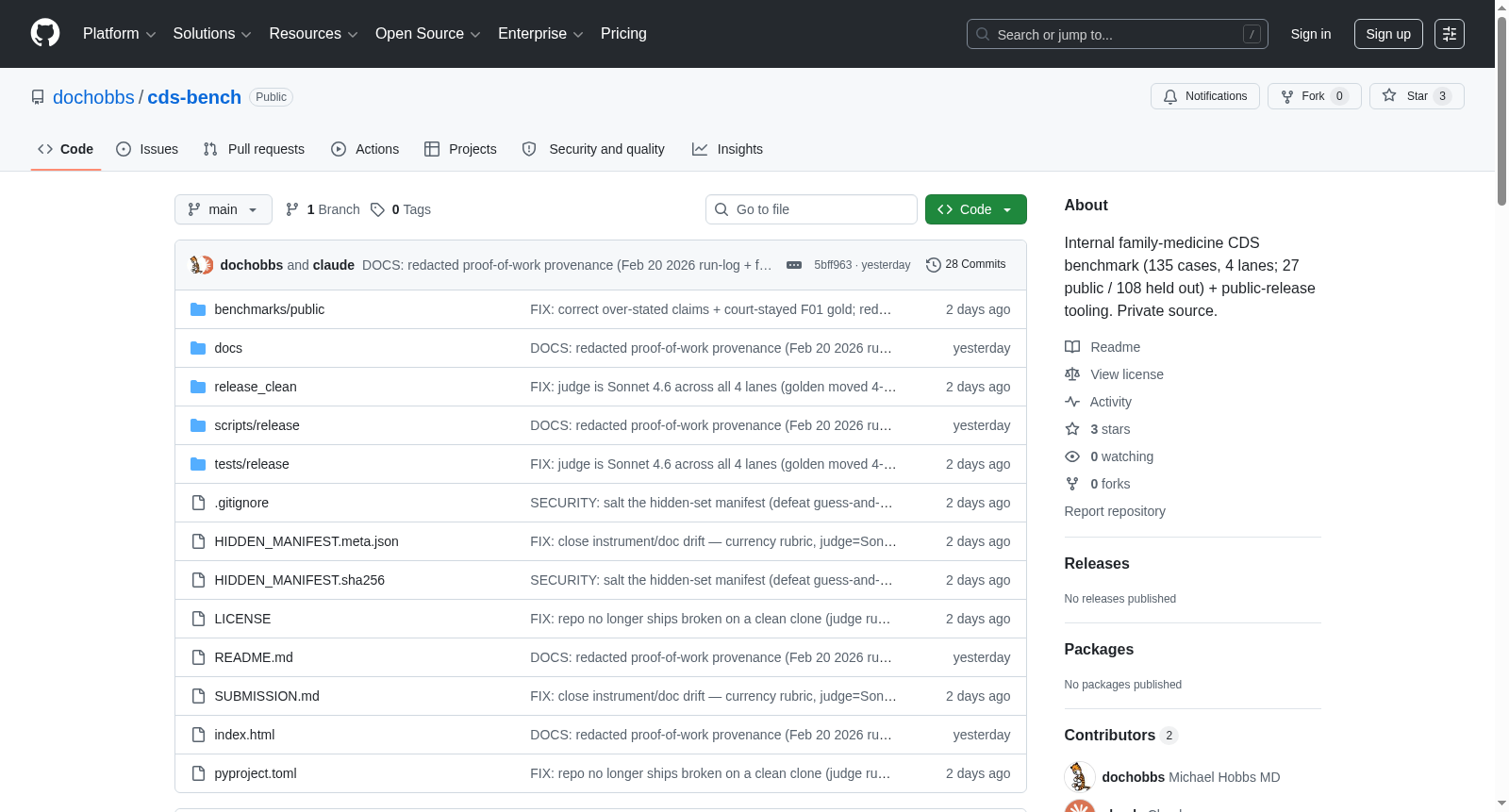Switch to the Pull requests tab
Image resolution: width=1509 pixels, height=812 pixels.
(x=254, y=149)
